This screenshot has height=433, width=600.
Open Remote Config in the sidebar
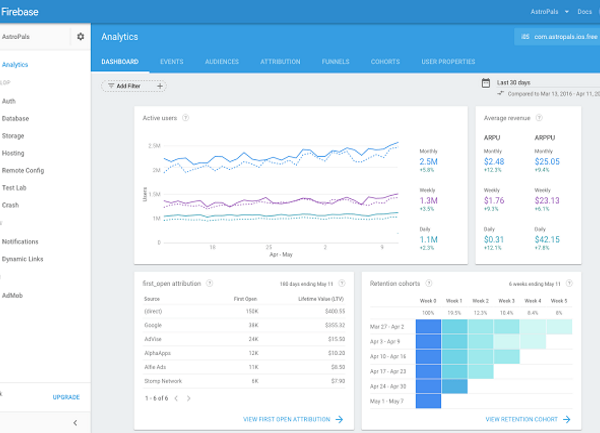23,170
